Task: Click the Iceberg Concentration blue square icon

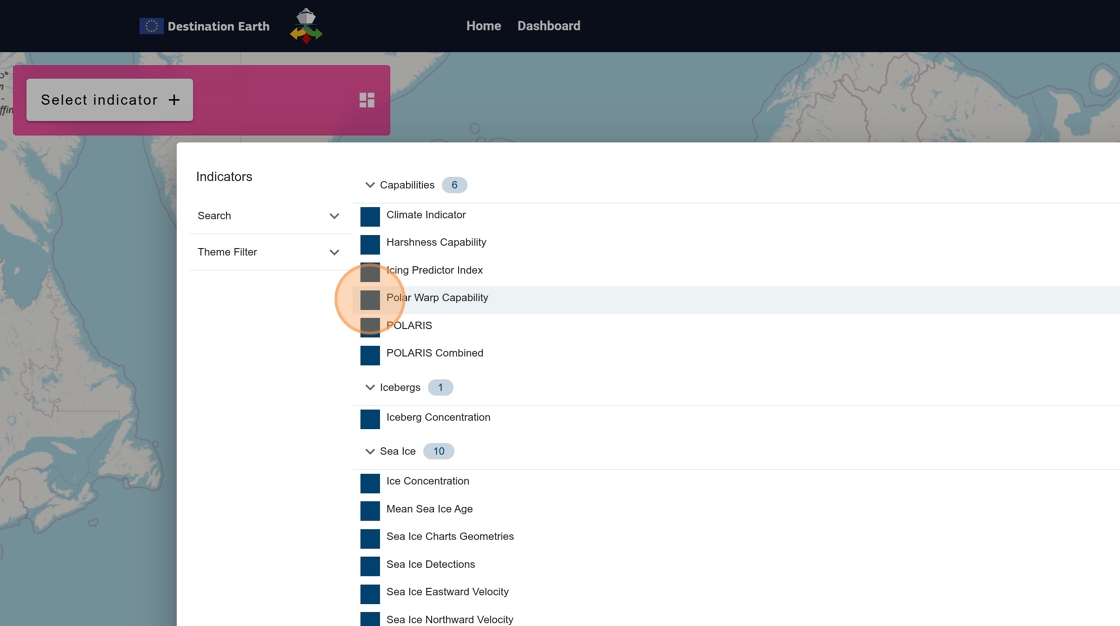Action: pyautogui.click(x=370, y=419)
